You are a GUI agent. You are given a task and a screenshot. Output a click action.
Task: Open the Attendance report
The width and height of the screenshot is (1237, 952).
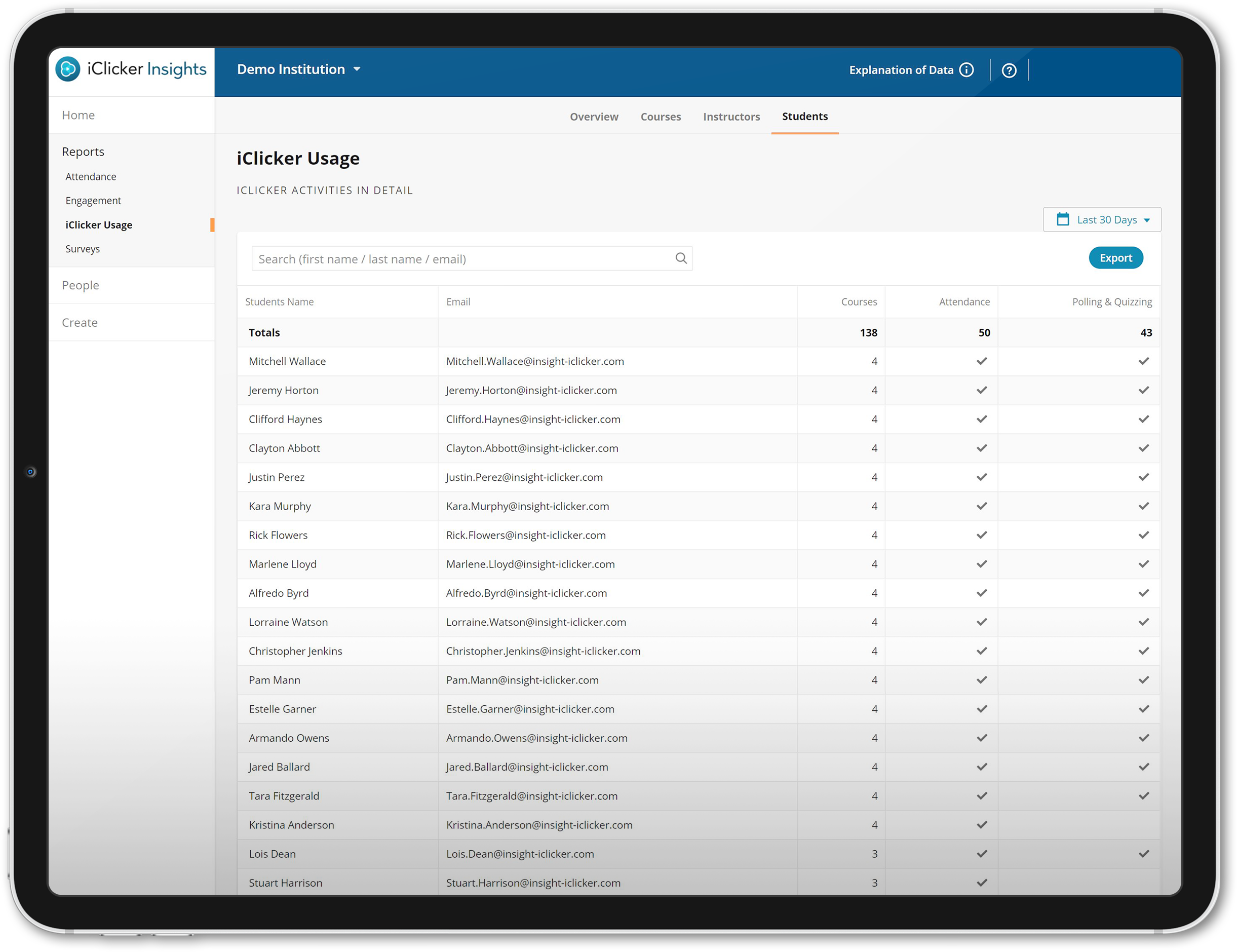pyautogui.click(x=91, y=176)
